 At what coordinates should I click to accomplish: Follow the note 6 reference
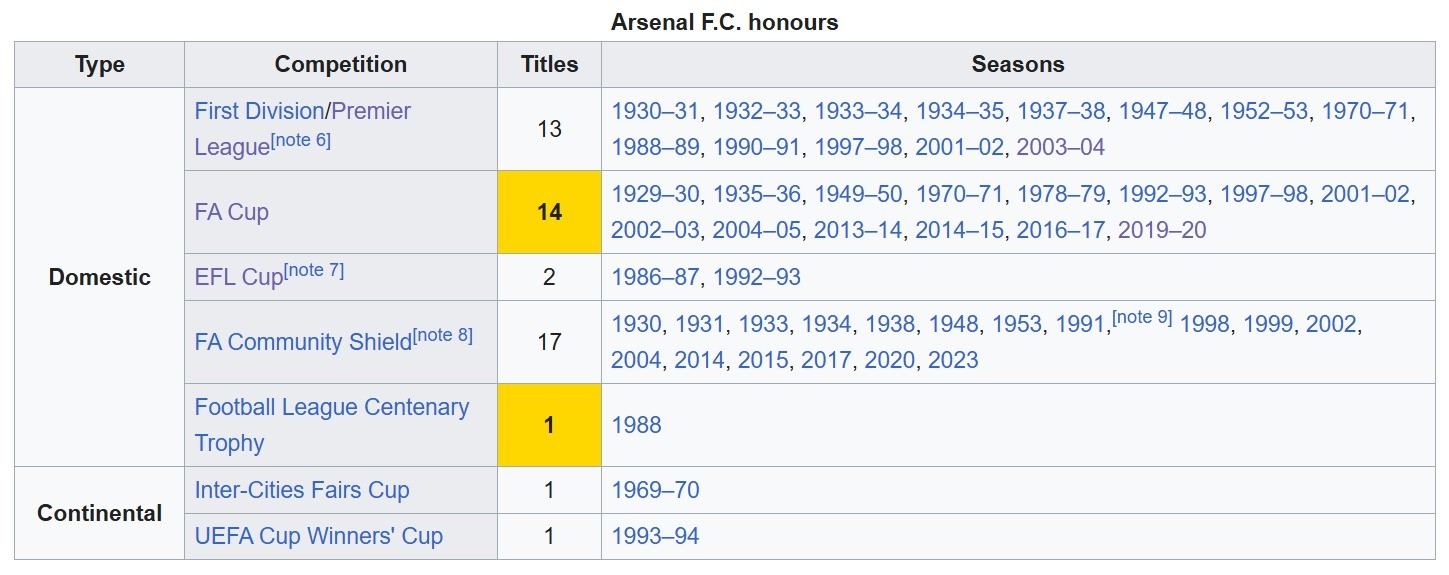301,140
